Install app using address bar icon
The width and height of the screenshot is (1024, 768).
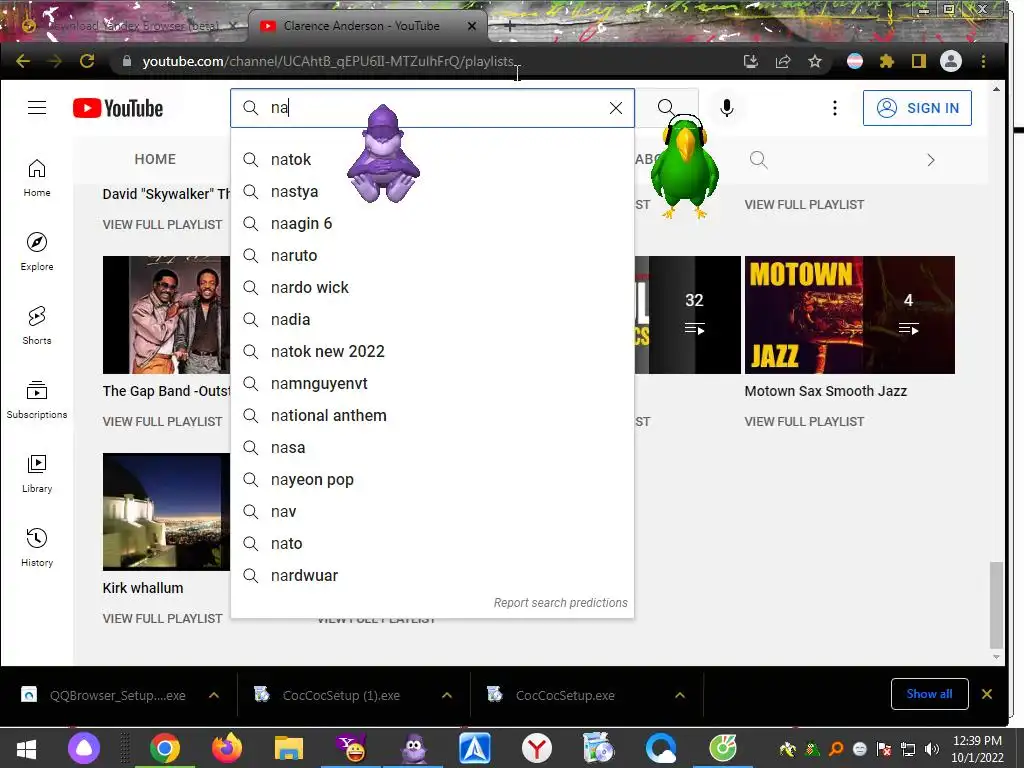click(750, 61)
